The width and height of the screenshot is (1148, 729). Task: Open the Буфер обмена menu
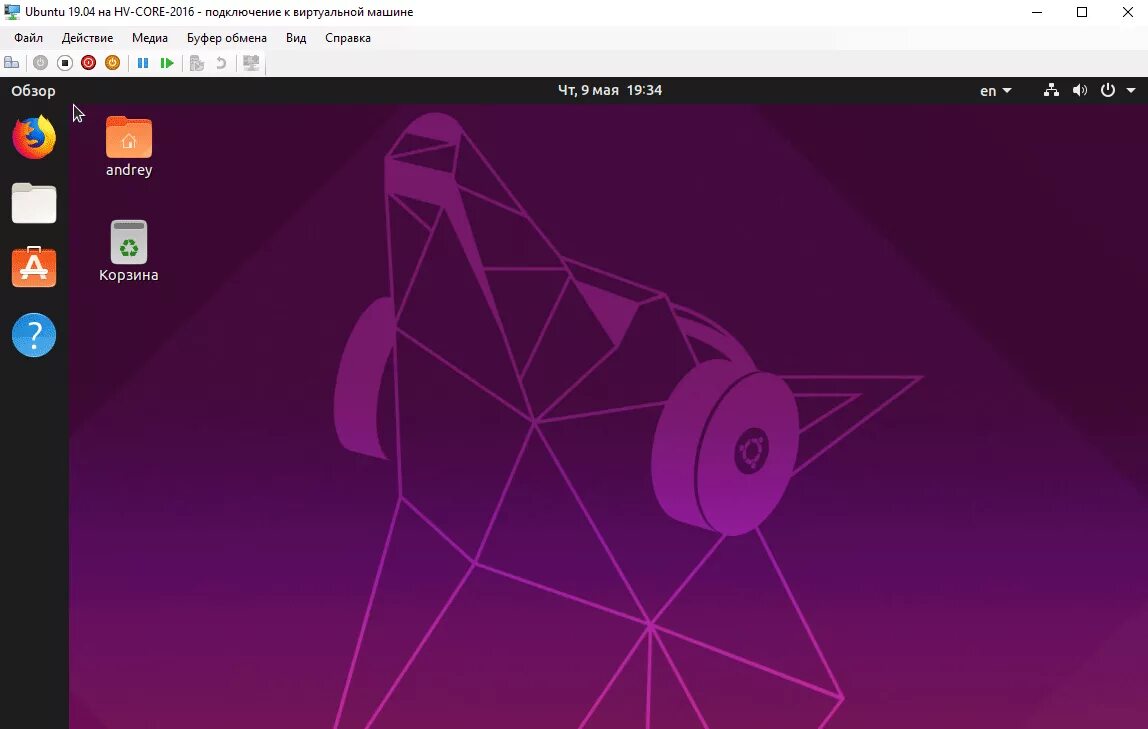tap(226, 38)
